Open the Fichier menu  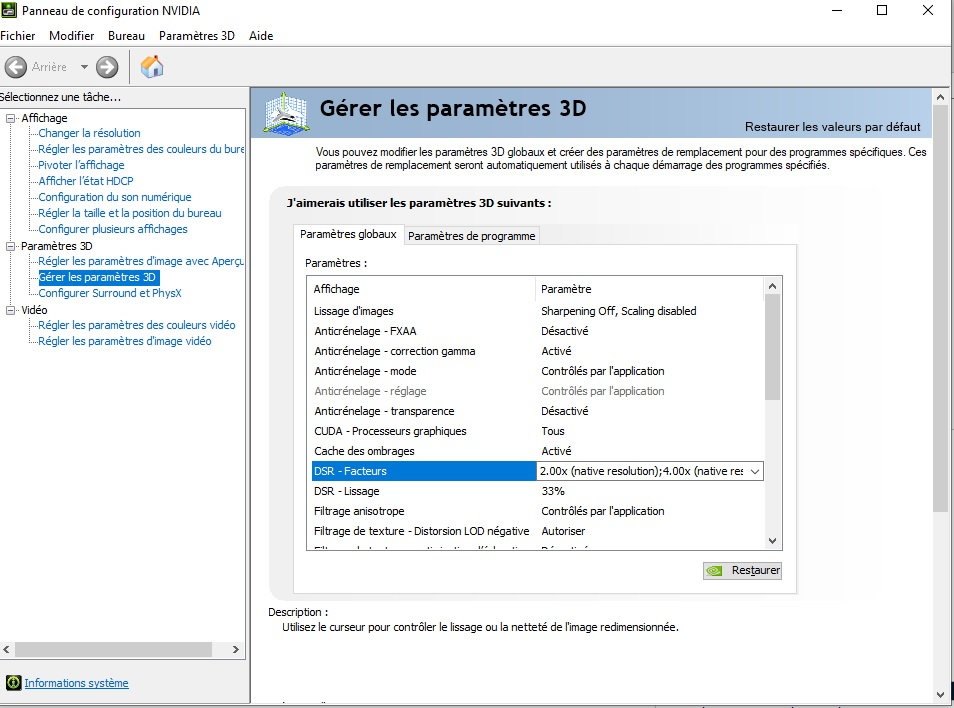point(18,36)
